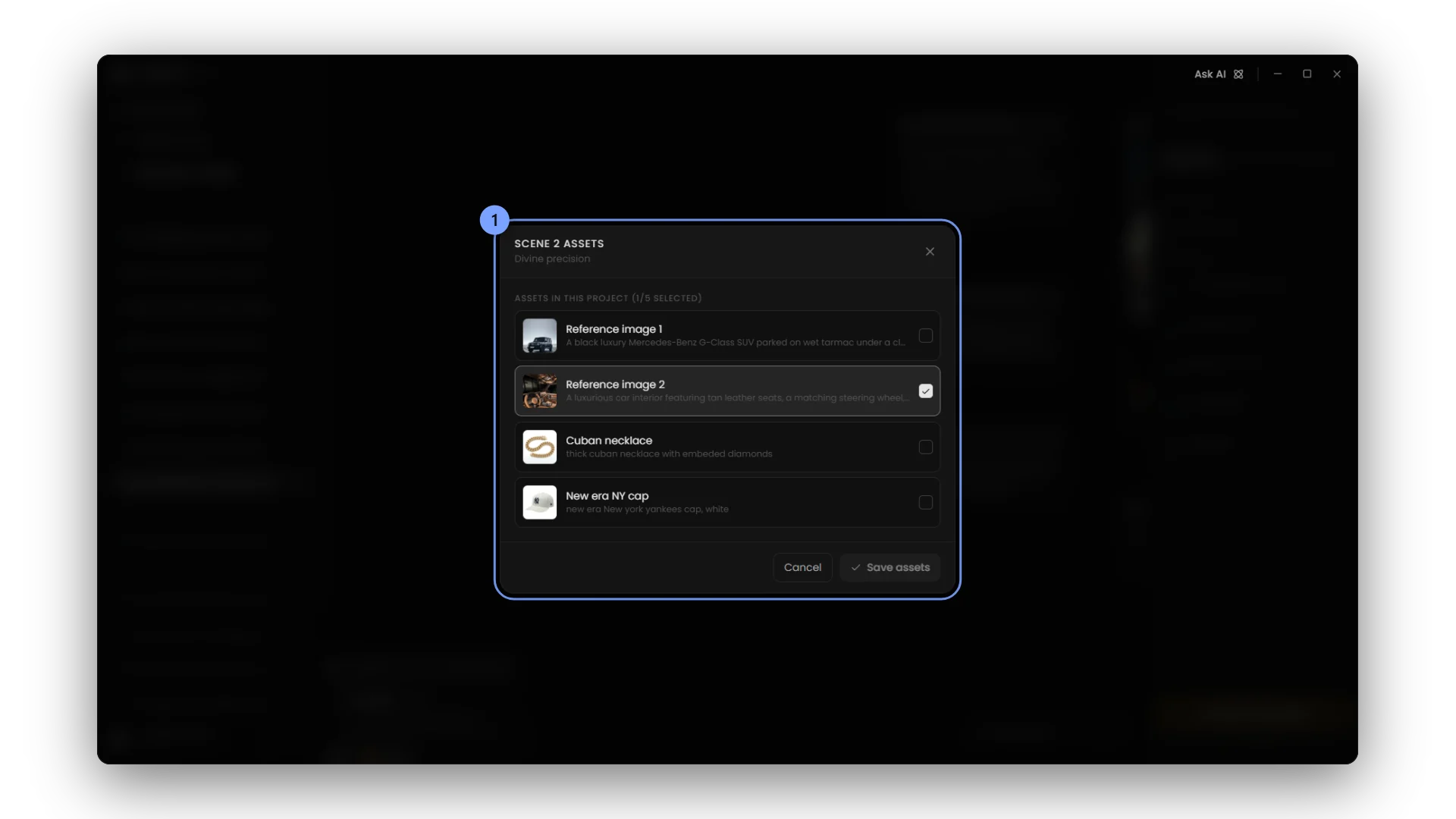Check the Reference image 1 checkbox
The image size is (1456, 819).
point(925,335)
